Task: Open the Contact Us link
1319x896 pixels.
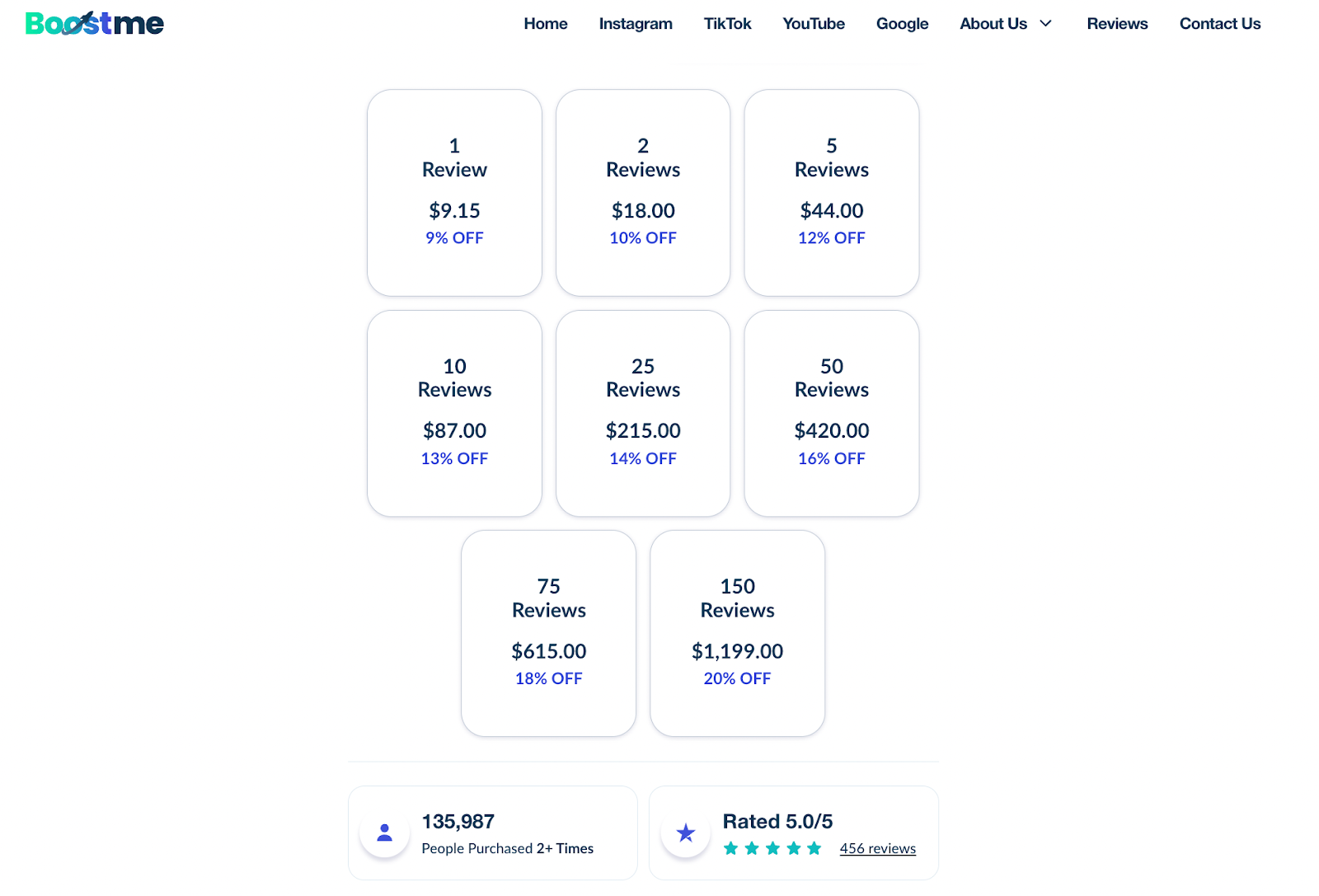Action: click(1219, 24)
